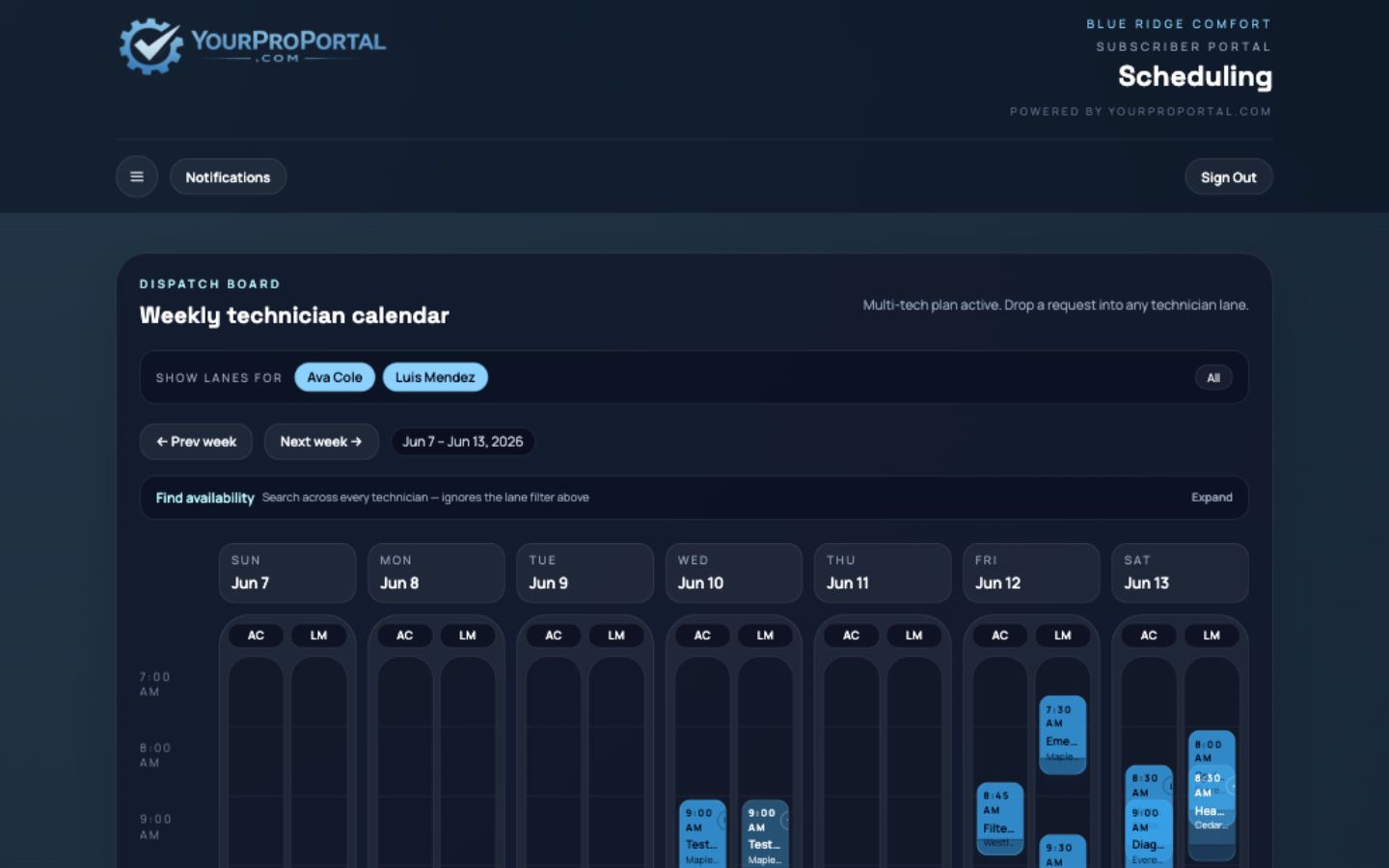
Task: Click the 8:00 AM time label
Action: pyautogui.click(x=154, y=755)
